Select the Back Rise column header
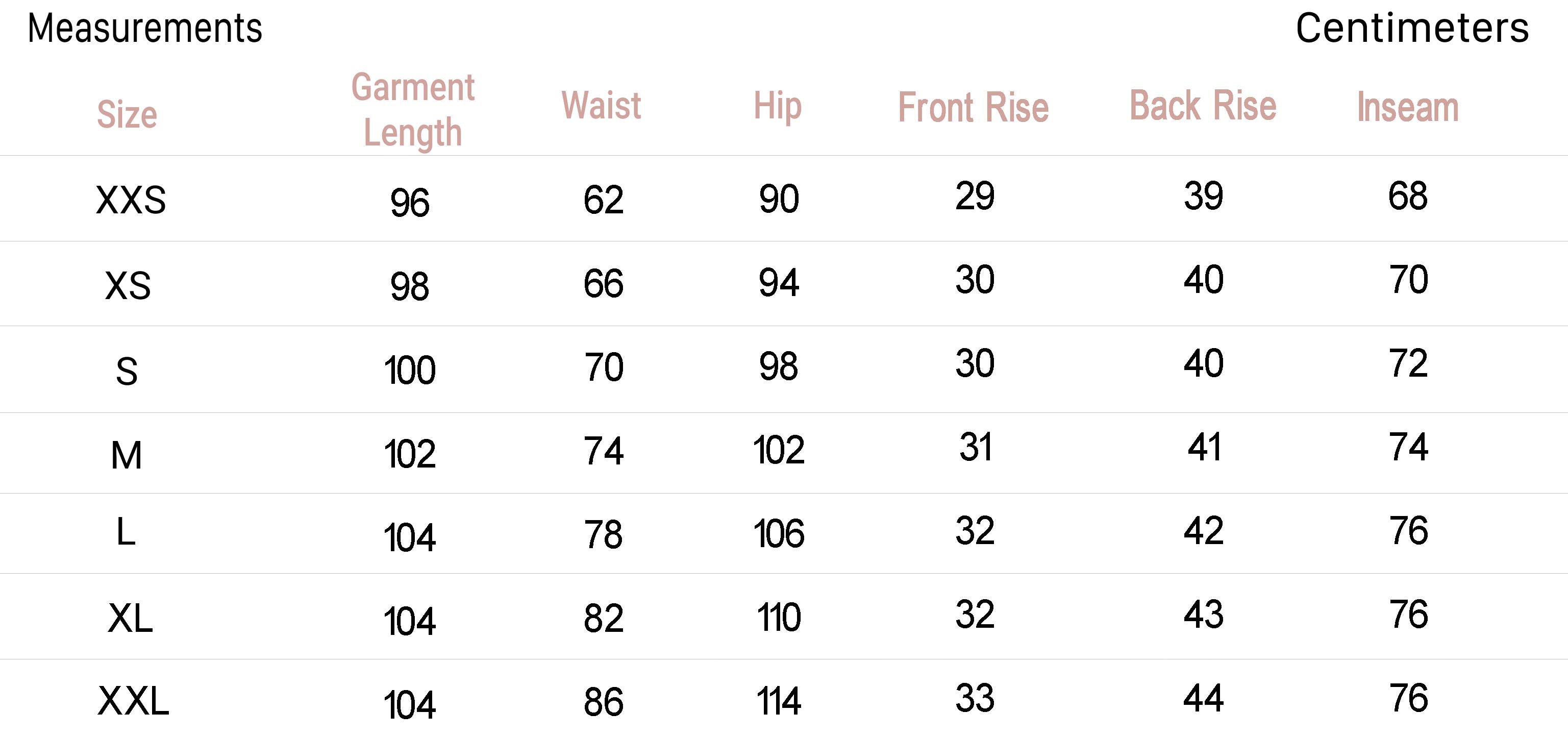1568x737 pixels. pyautogui.click(x=1203, y=105)
